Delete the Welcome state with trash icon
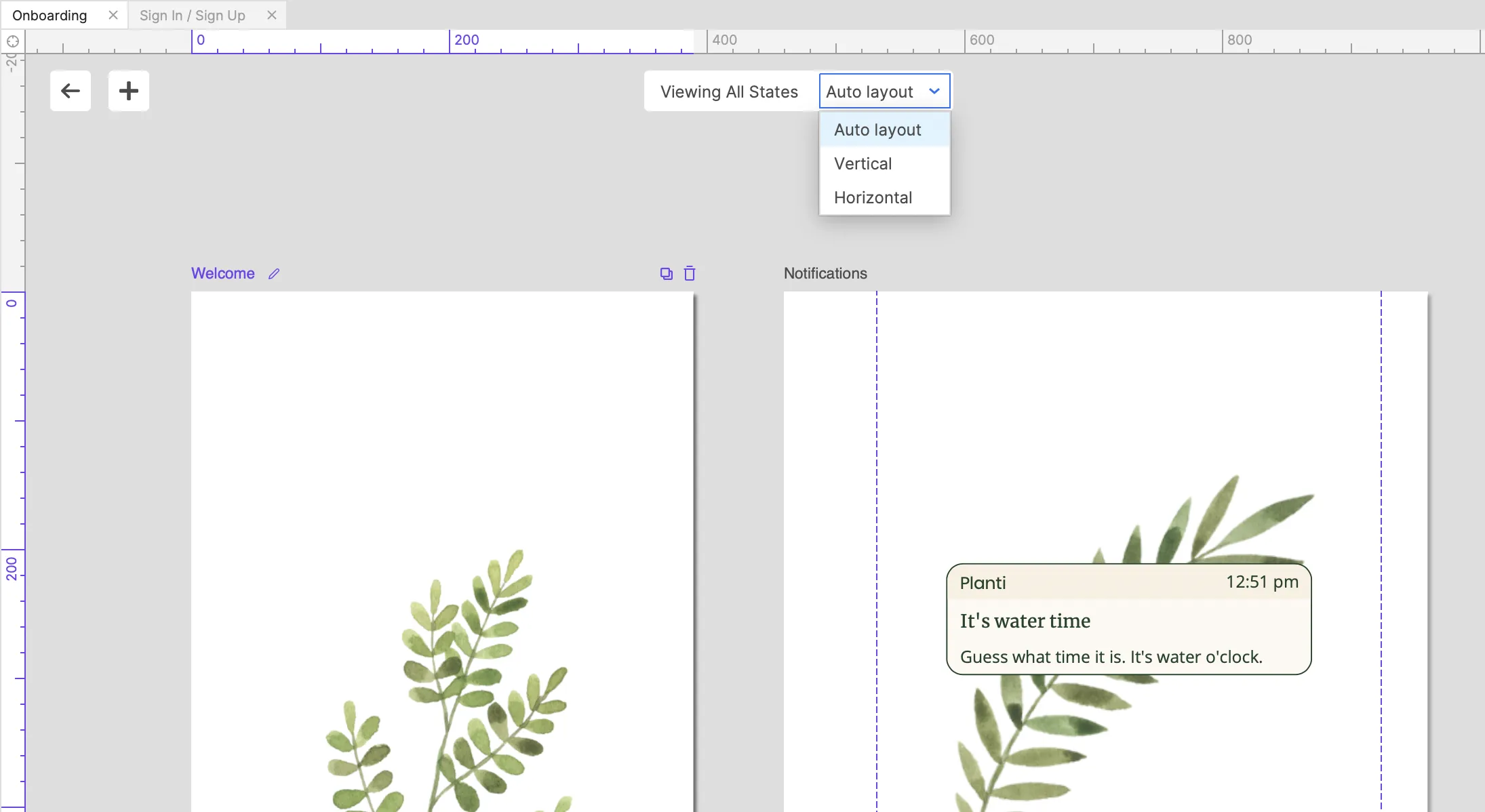Viewport: 1485px width, 812px height. click(690, 274)
